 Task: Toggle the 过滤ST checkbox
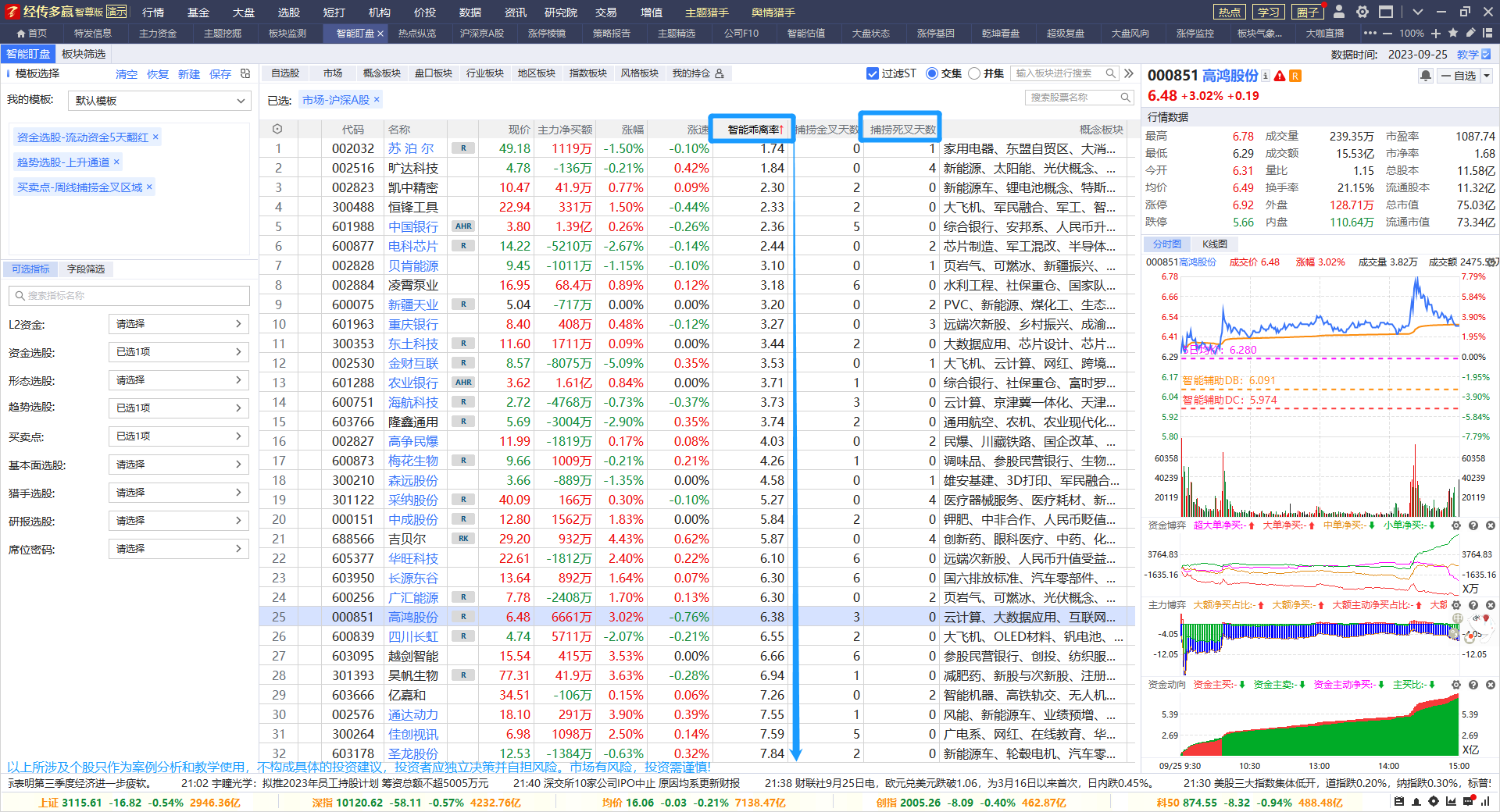tap(873, 73)
